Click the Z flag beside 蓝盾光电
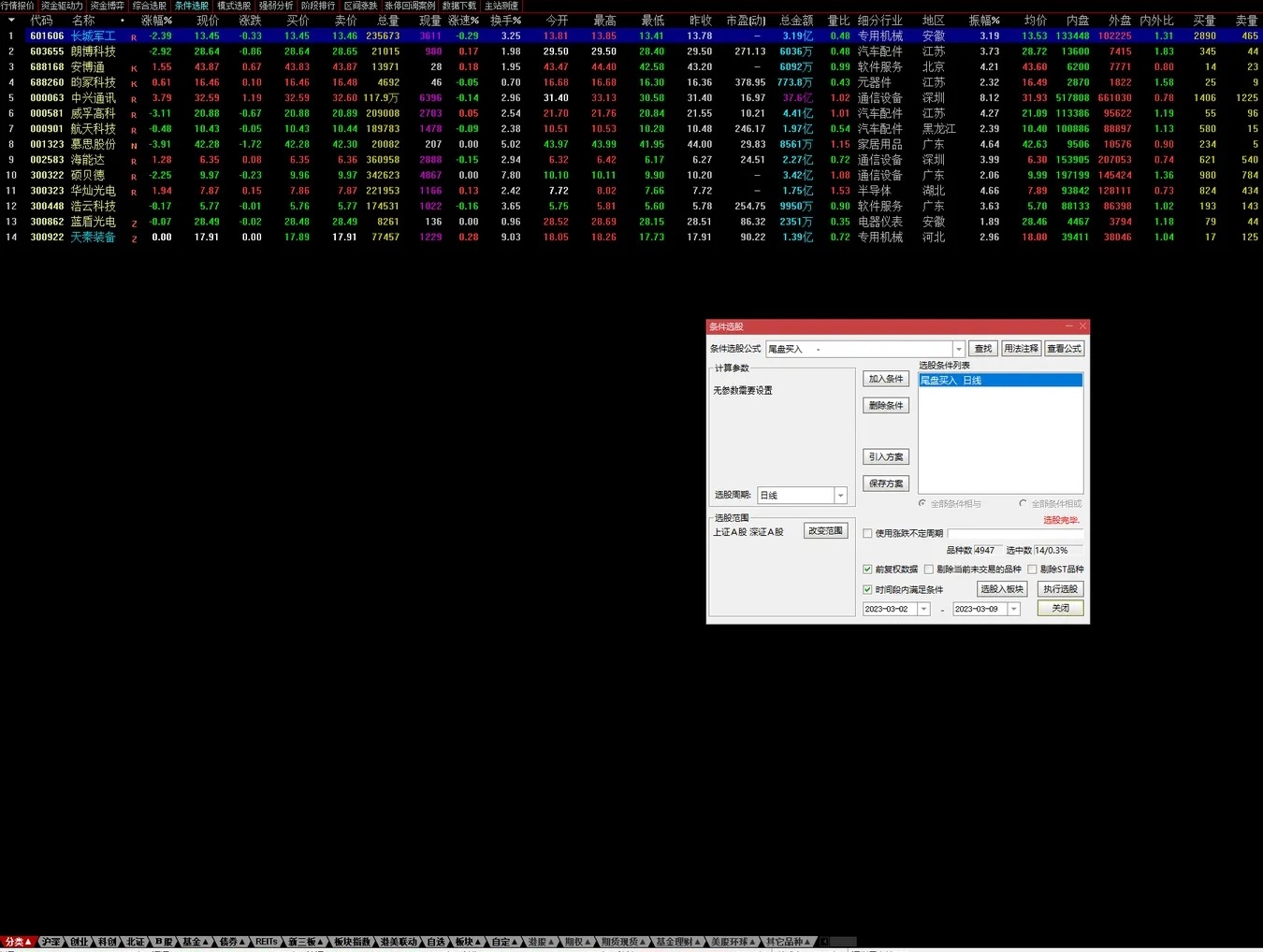Screen dimensions: 1263x952 coord(134,223)
